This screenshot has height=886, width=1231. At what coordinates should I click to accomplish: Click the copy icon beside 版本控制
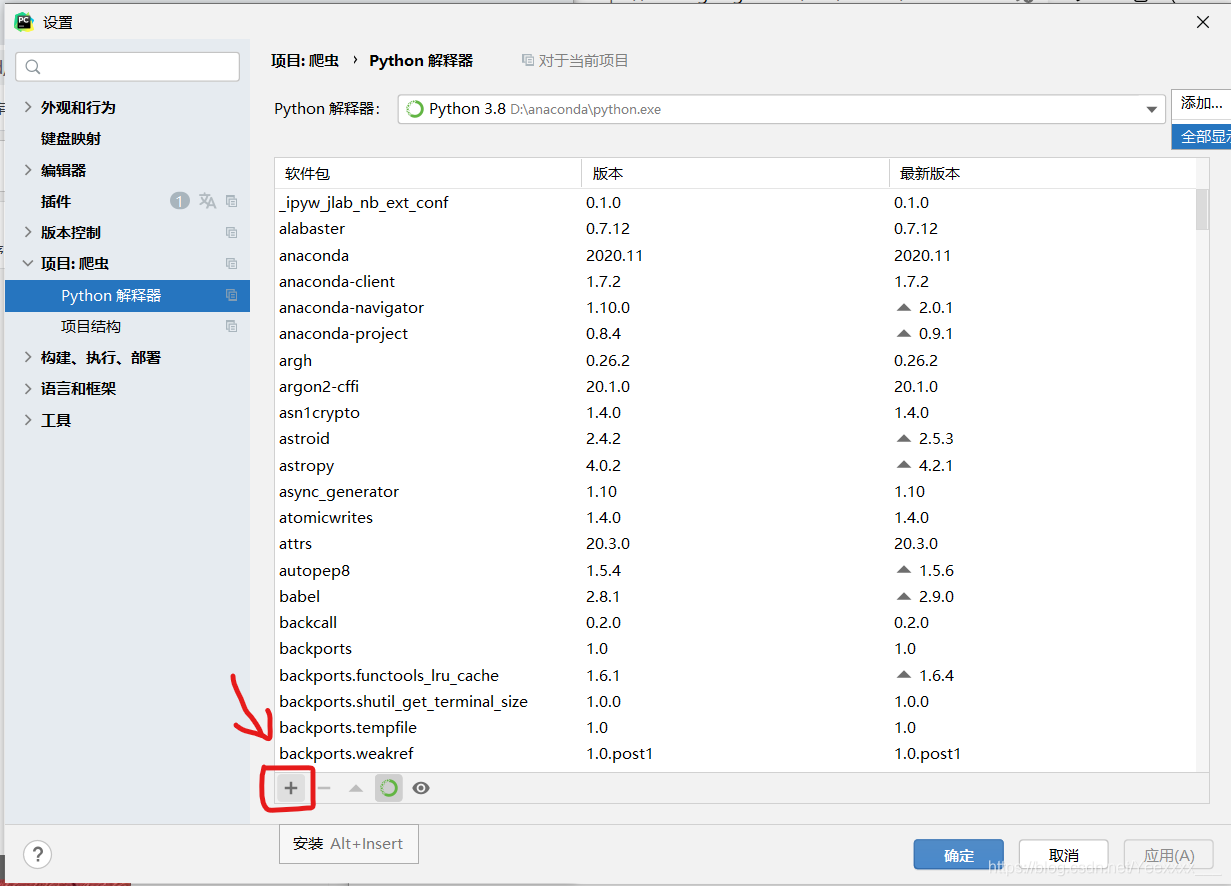point(232,233)
